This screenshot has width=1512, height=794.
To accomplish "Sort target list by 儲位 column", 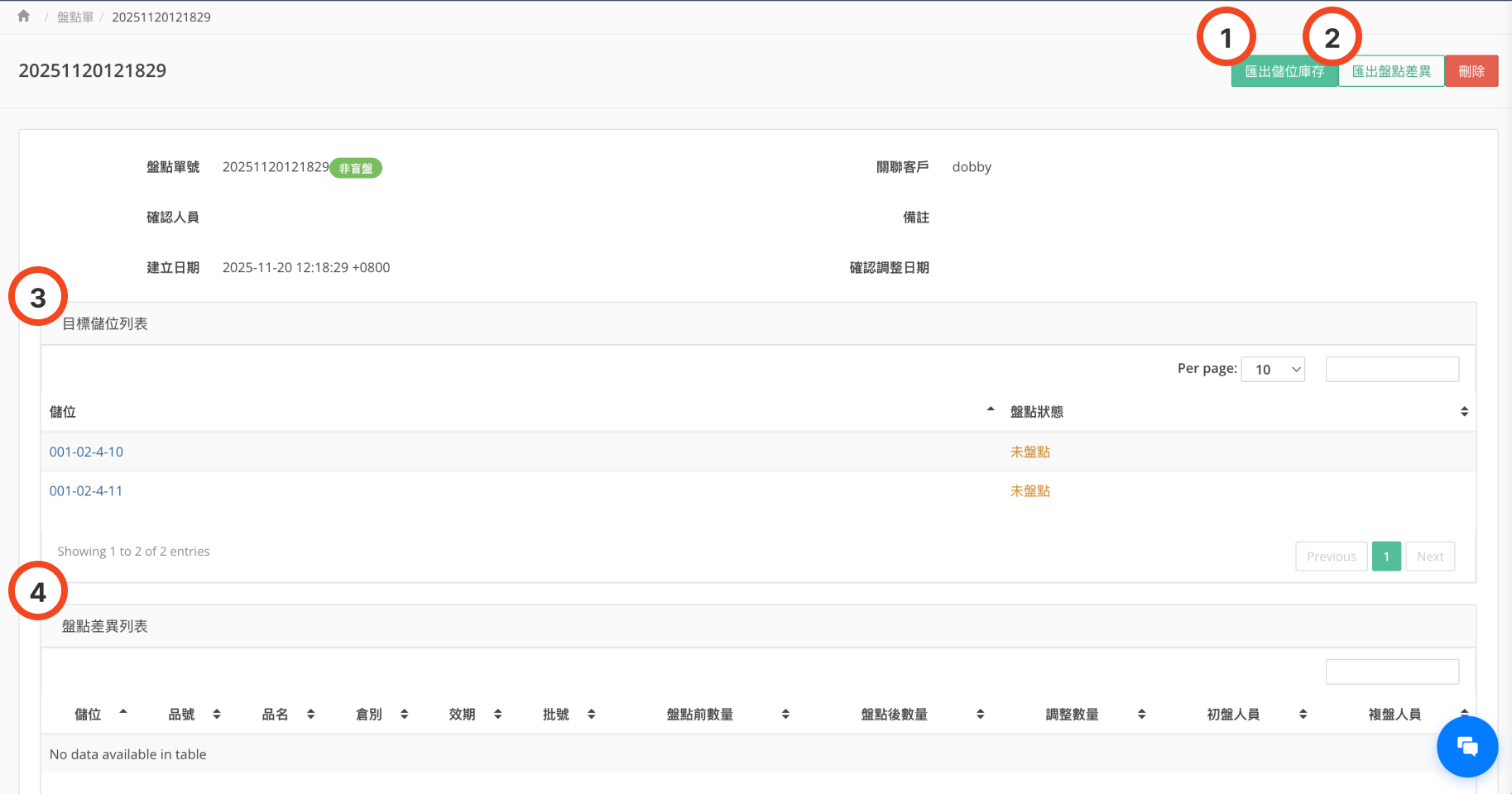I will click(x=990, y=411).
